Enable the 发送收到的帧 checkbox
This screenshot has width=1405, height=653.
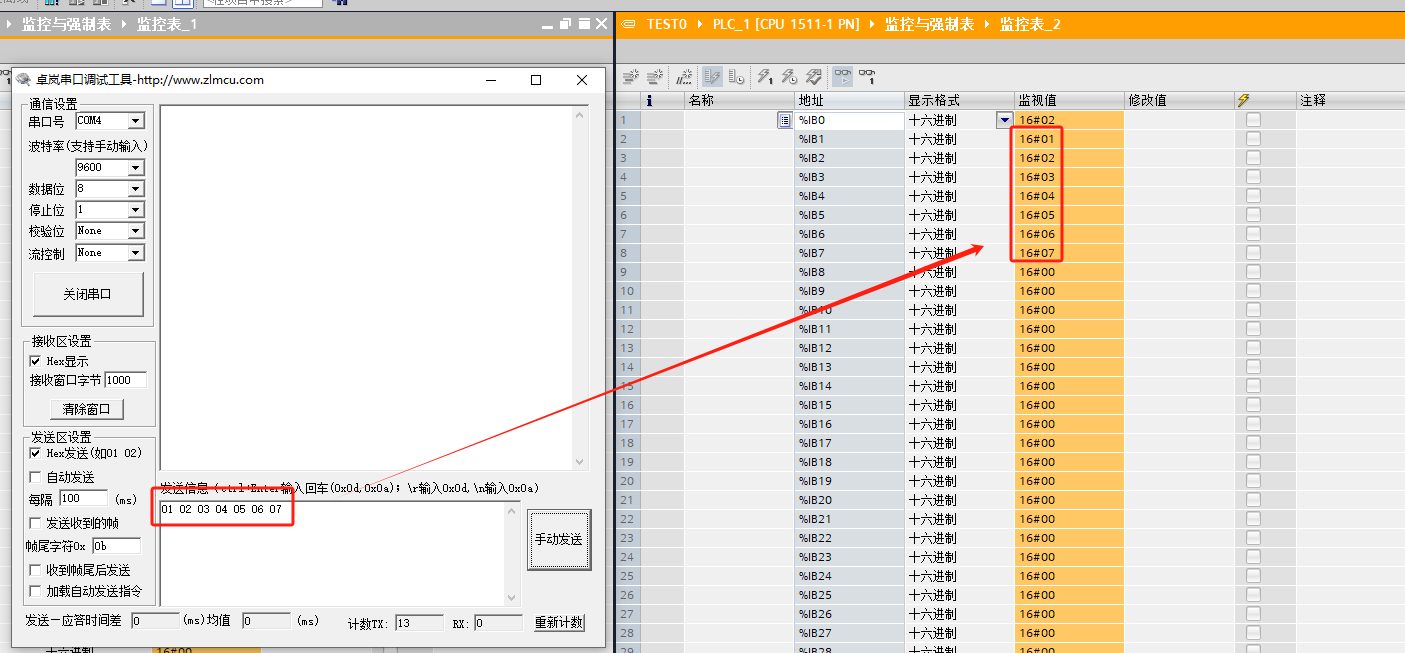pyautogui.click(x=36, y=523)
